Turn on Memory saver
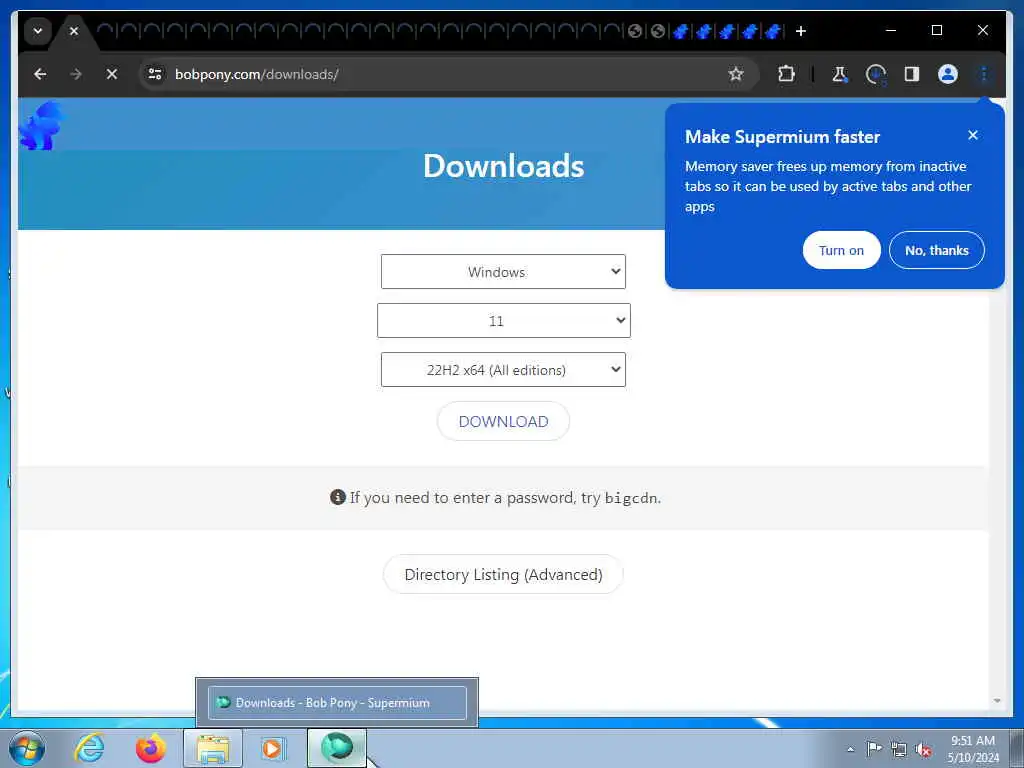Image resolution: width=1024 pixels, height=768 pixels. pyautogui.click(x=841, y=250)
